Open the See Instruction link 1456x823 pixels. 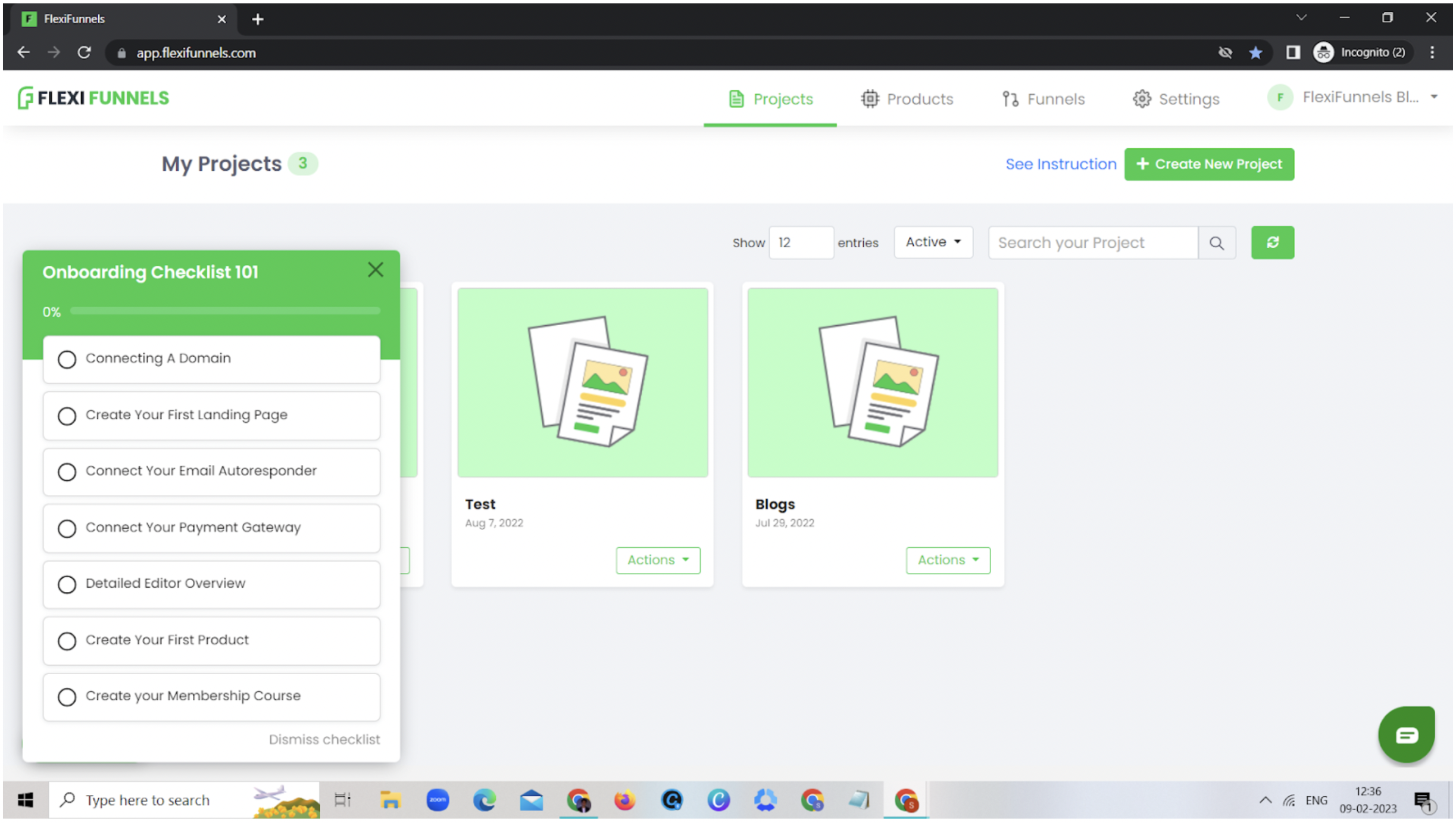click(x=1060, y=164)
